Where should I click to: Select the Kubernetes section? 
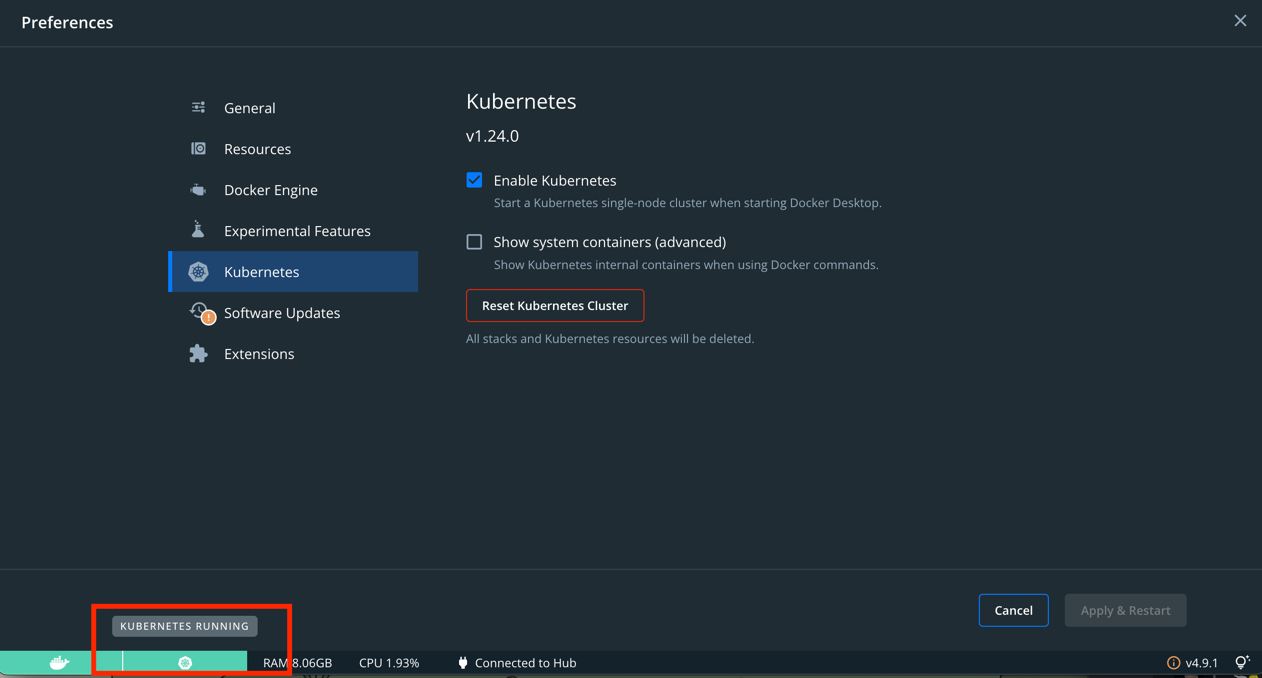click(293, 271)
